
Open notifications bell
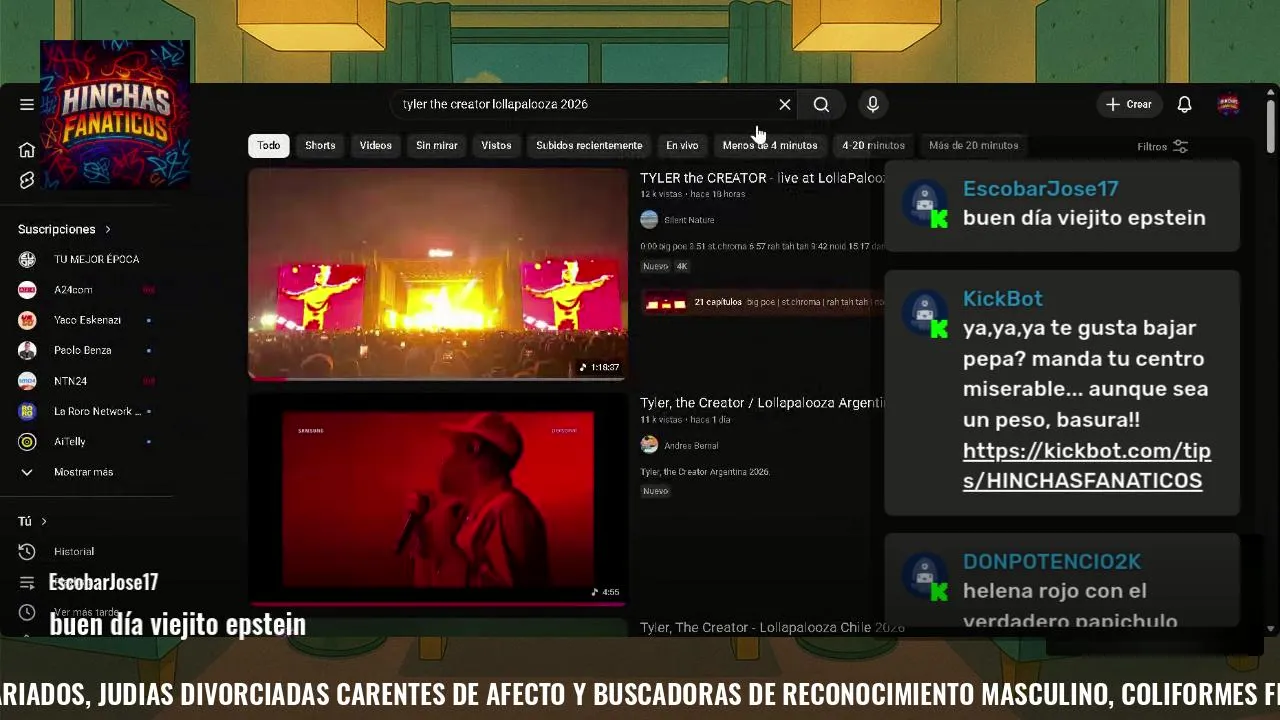1184,104
